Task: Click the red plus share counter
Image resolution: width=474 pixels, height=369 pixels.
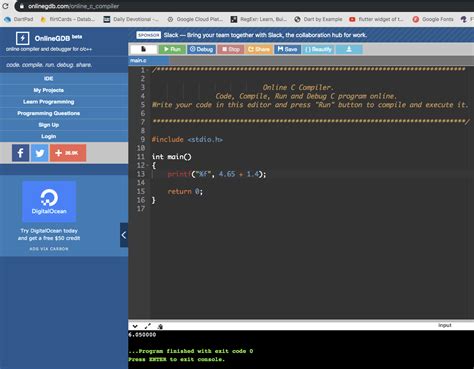Action: point(68,153)
